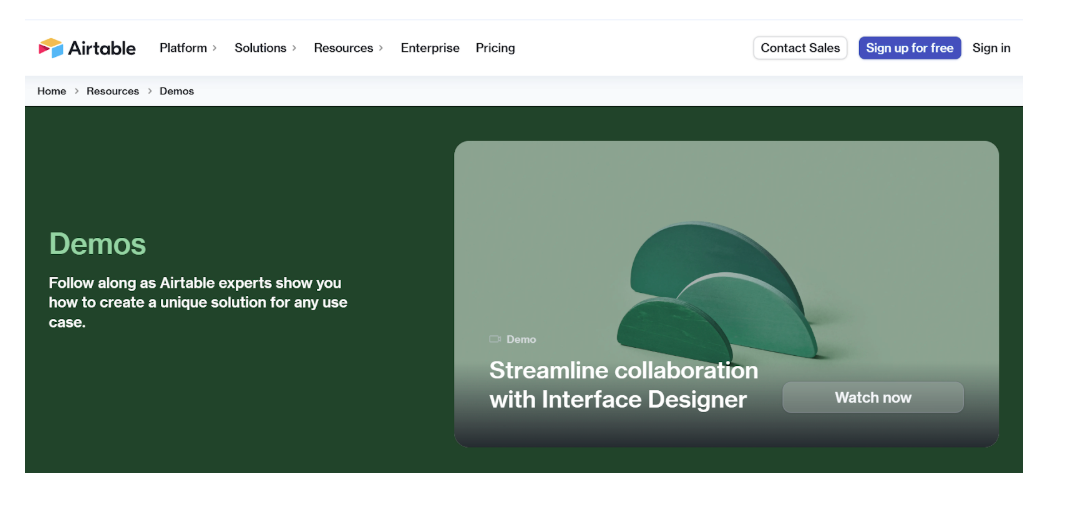The height and width of the screenshot is (507, 1071).
Task: Click Resources in the breadcrumb trail
Action: pyautogui.click(x=113, y=91)
